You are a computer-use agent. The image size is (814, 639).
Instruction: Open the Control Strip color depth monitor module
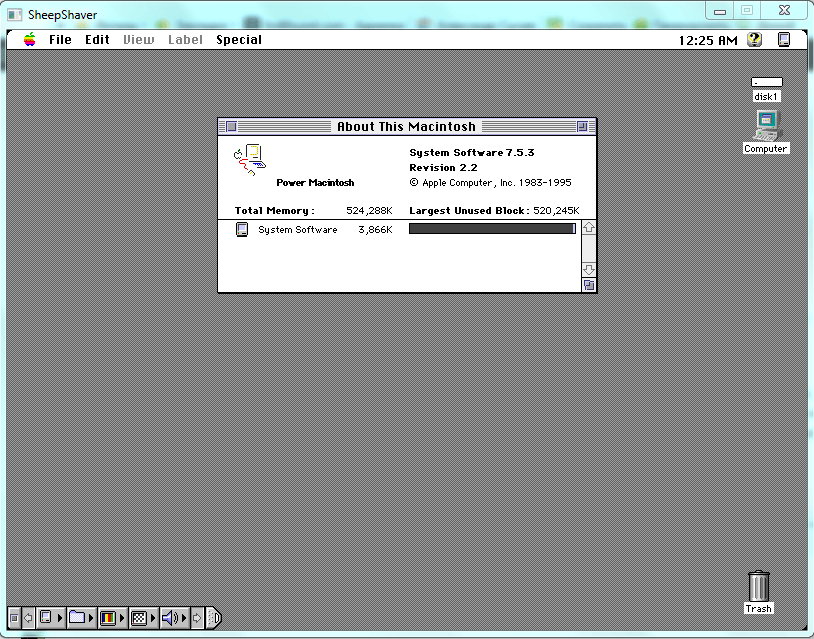[112, 618]
